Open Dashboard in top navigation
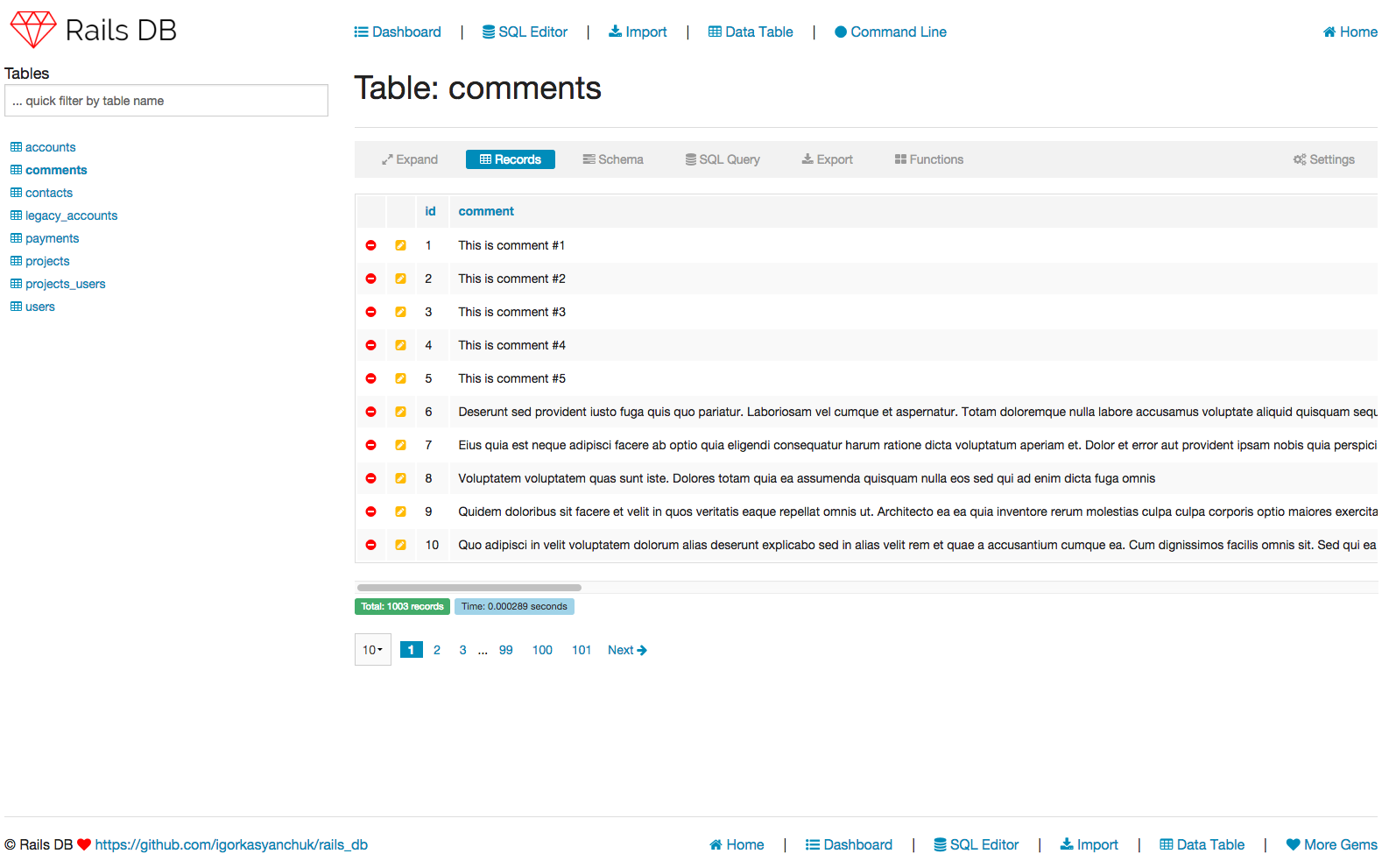This screenshot has width=1389, height=868. coord(398,32)
